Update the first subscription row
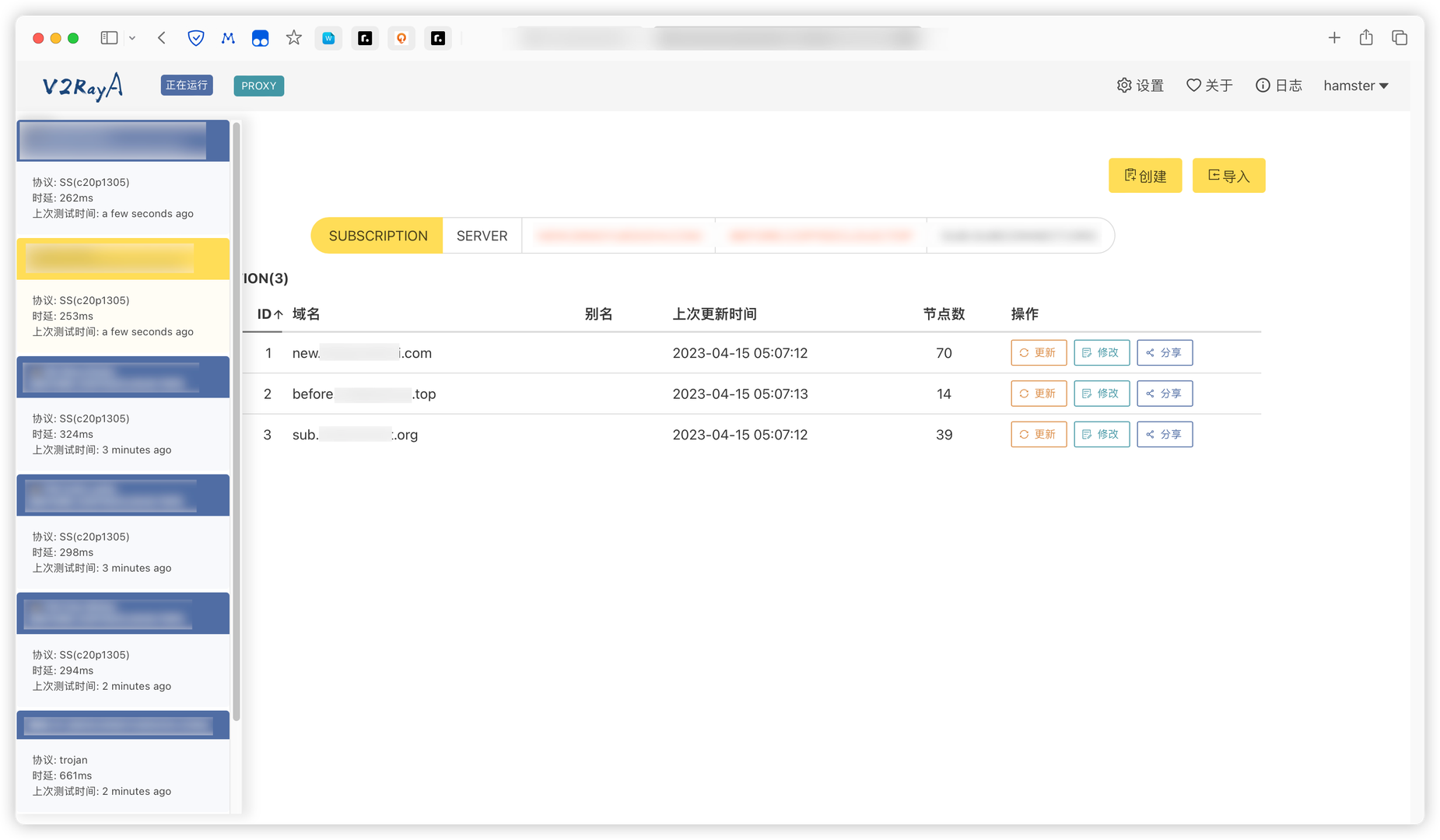 (x=1038, y=353)
